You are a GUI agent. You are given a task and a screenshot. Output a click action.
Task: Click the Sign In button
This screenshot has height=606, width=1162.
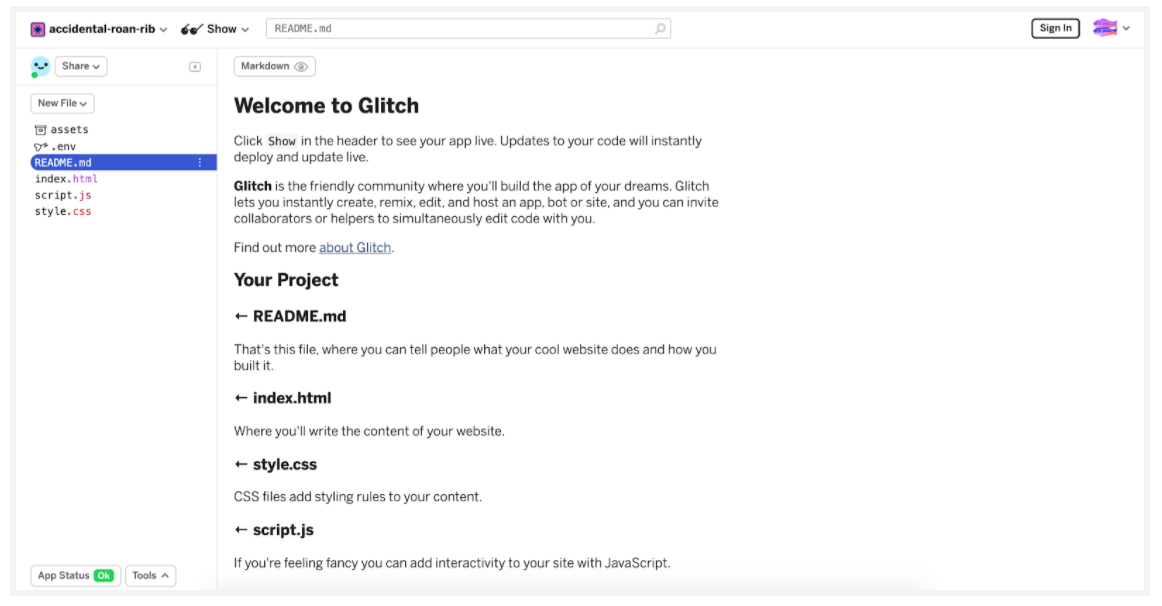pos(1055,28)
